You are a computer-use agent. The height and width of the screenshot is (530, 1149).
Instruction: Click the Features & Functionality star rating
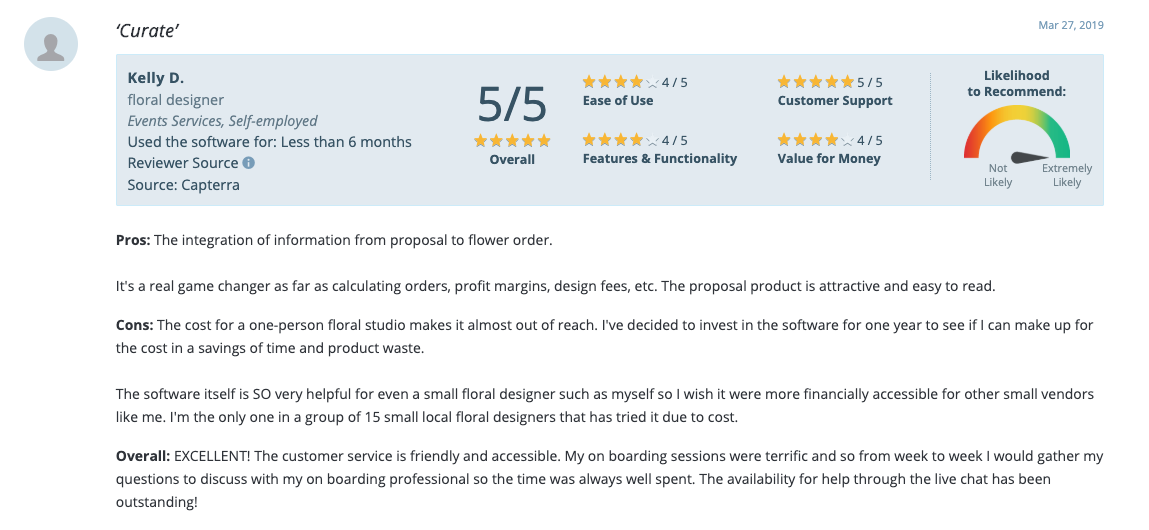pyautogui.click(x=620, y=140)
